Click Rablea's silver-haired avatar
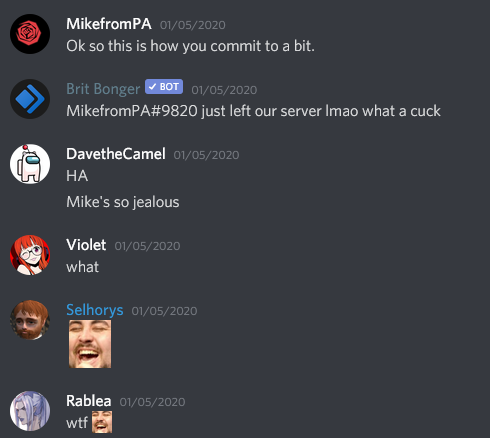 30,411
